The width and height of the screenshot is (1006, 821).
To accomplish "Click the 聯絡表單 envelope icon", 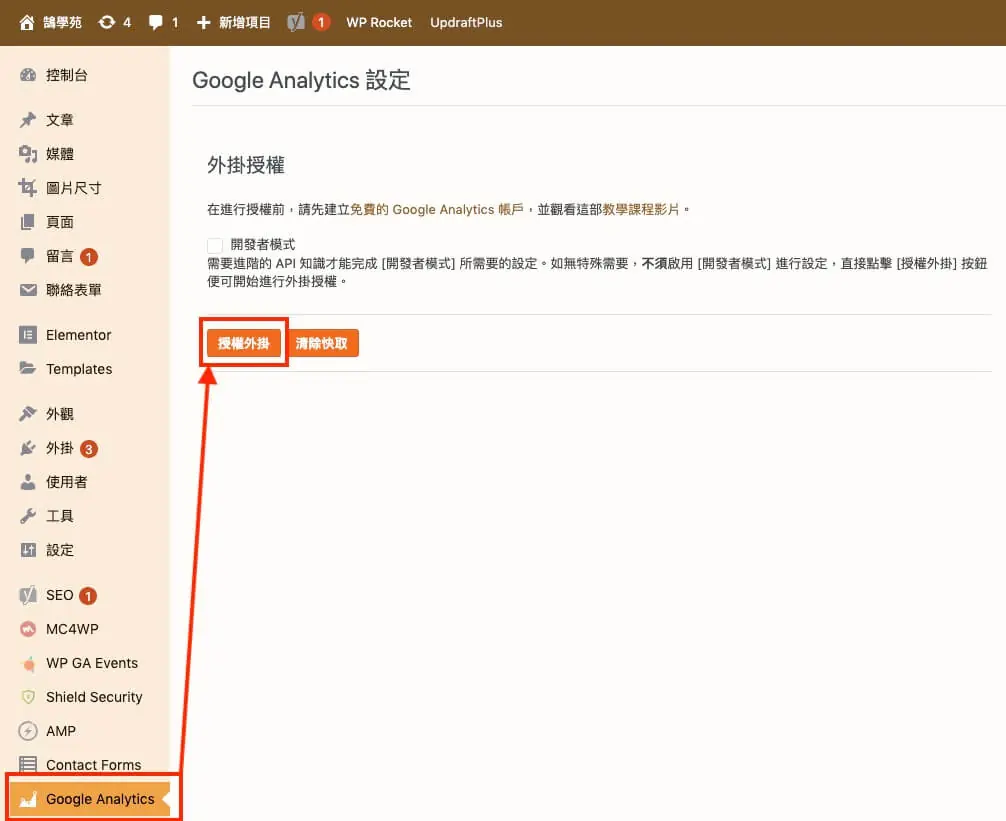I will point(28,290).
